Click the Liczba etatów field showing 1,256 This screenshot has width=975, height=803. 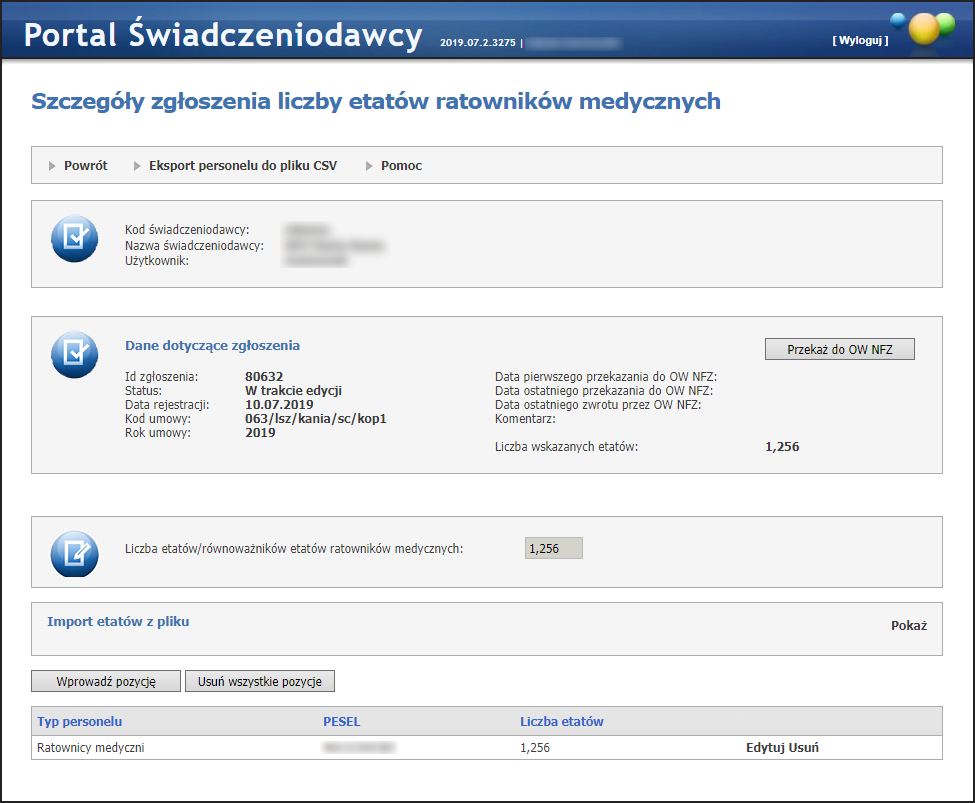click(x=553, y=548)
